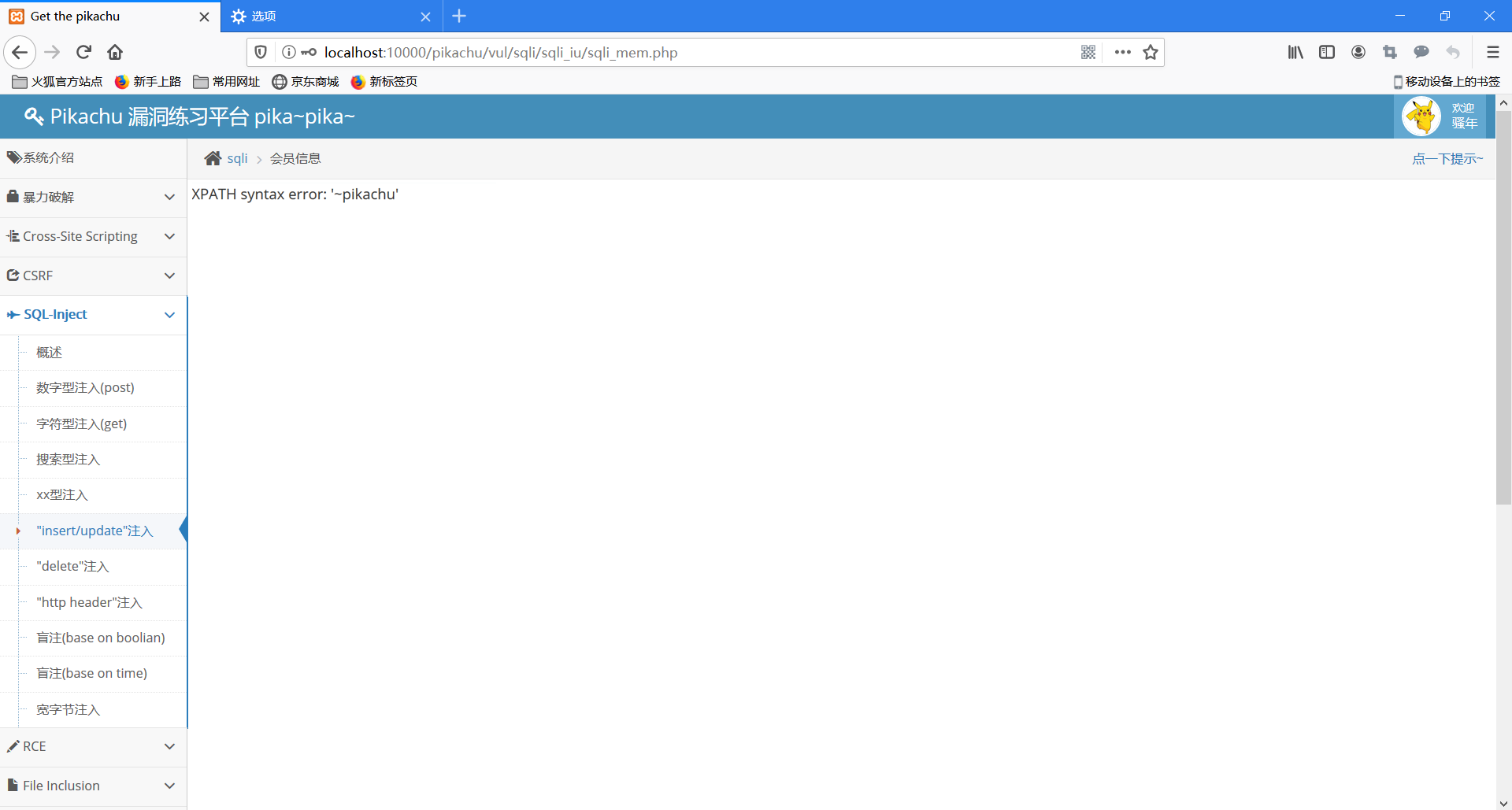This screenshot has height=810, width=1512.
Task: Expand the Cross-Site Scripting section
Action: 93,236
